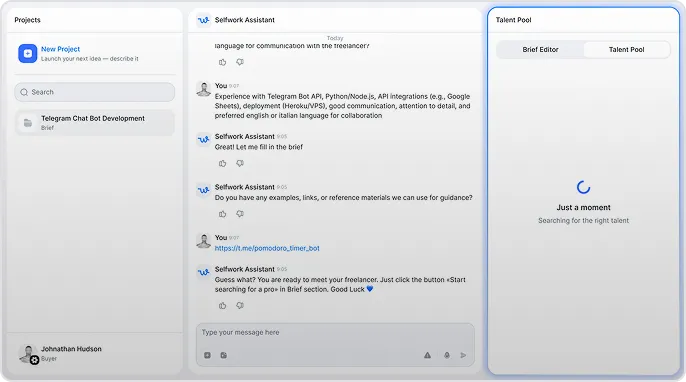Click the folder icon beside Telegram Chat Bot Development
686x382 pixels.
click(x=28, y=123)
